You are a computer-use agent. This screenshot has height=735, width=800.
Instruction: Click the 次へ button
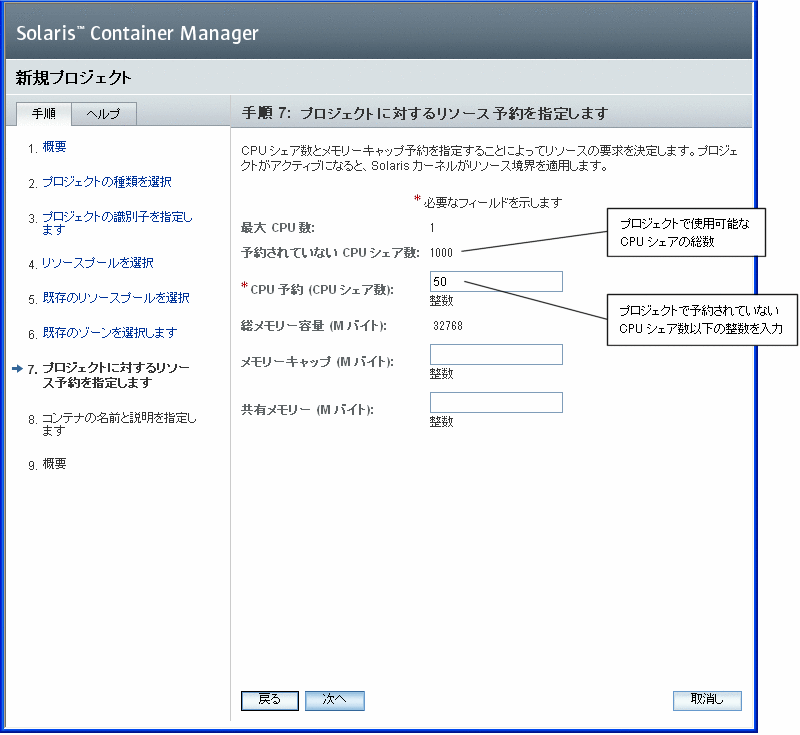pyautogui.click(x=335, y=700)
